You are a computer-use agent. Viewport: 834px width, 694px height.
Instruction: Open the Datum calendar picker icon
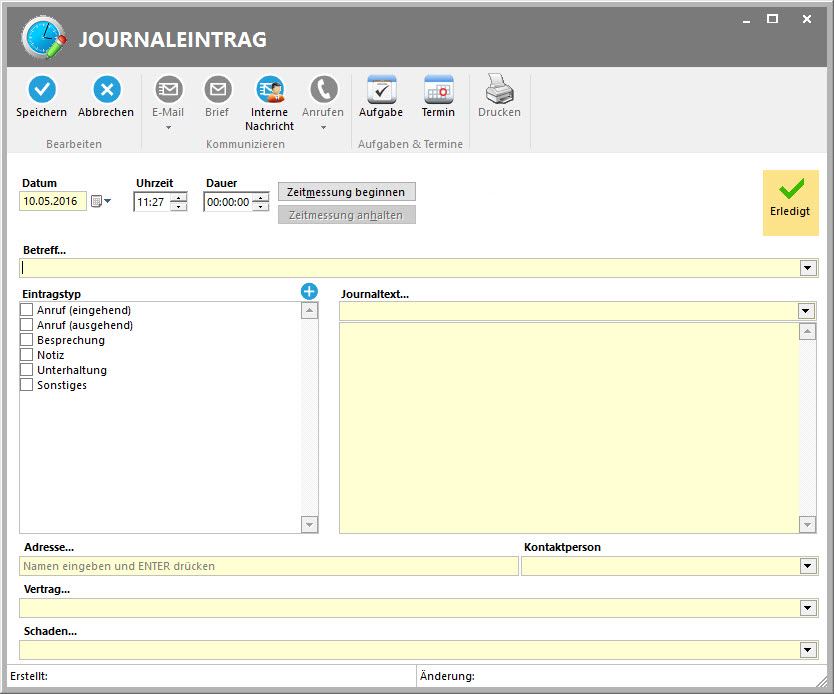click(97, 201)
